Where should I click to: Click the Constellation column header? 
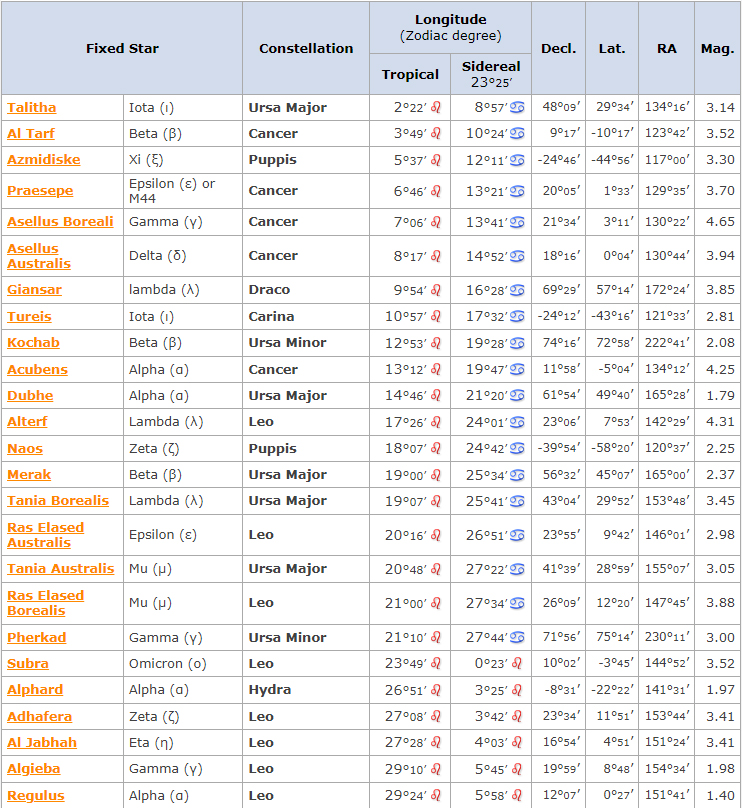(306, 48)
